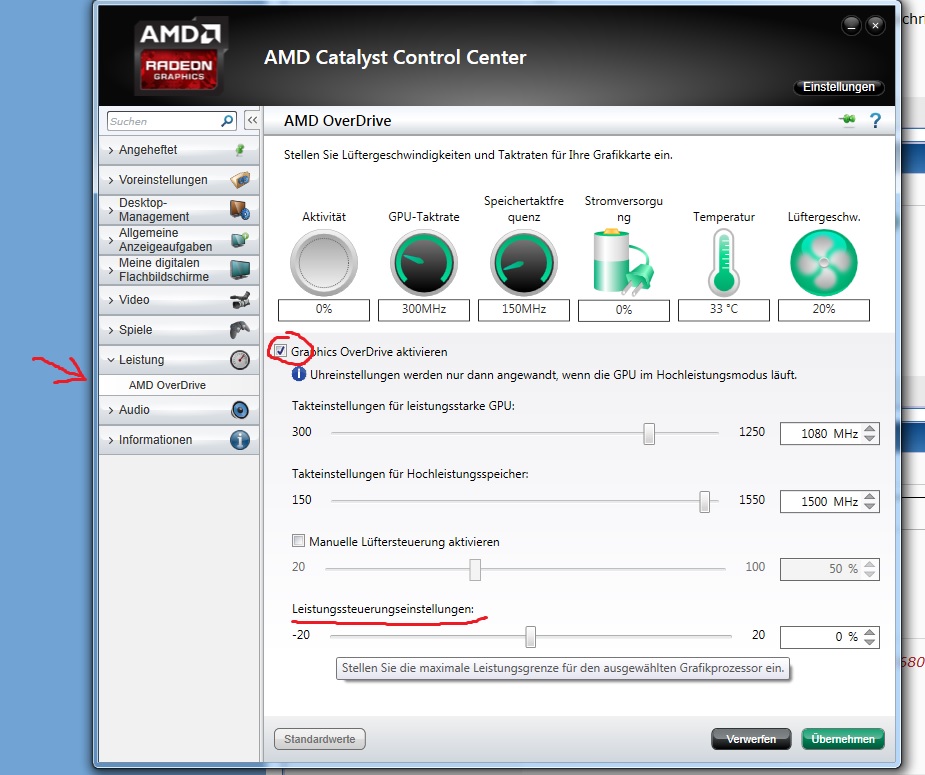This screenshot has height=775, width=925.
Task: Click the Desktop-Management icon
Action: (240, 209)
